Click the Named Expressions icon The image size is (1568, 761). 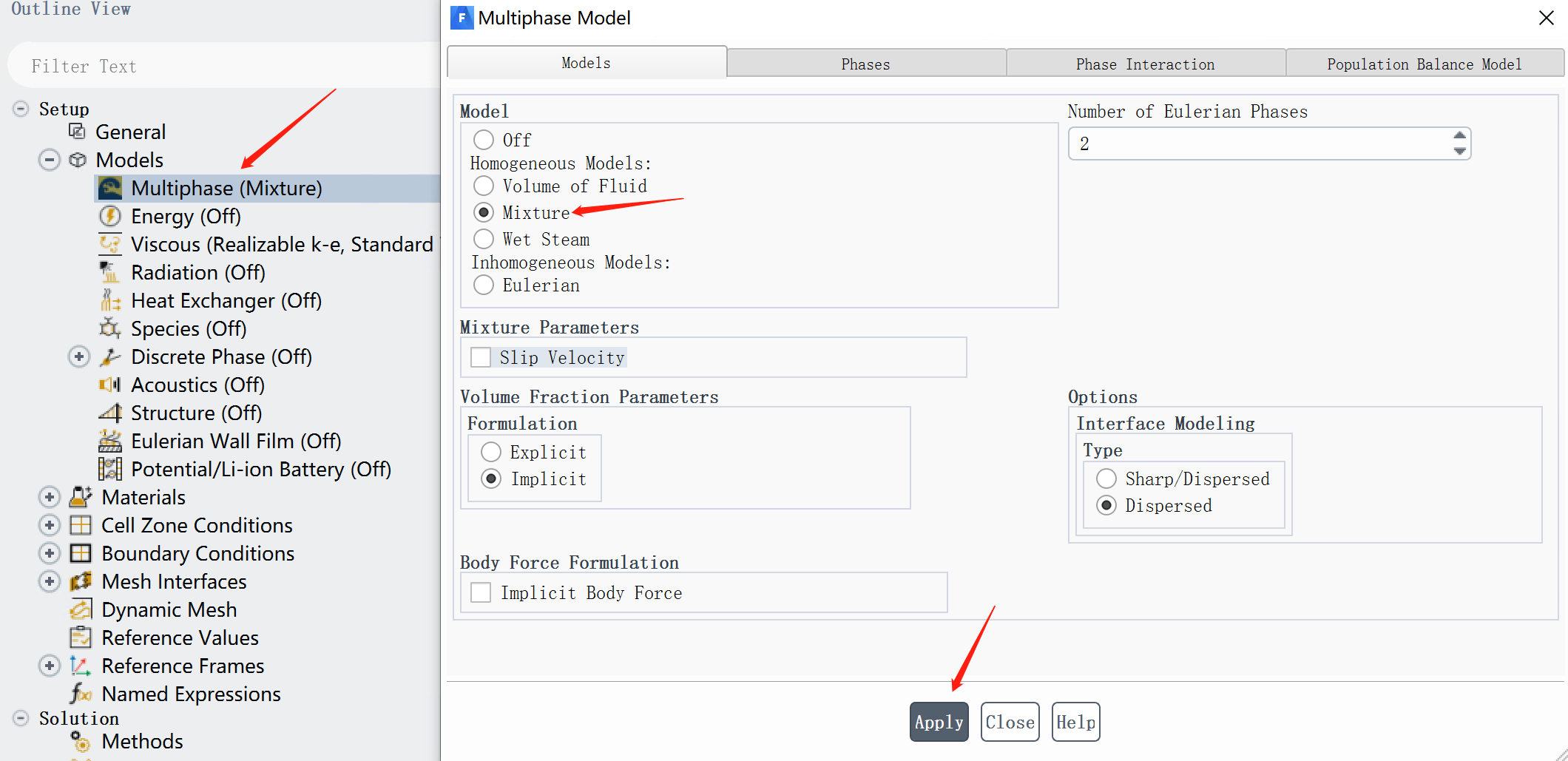point(81,694)
